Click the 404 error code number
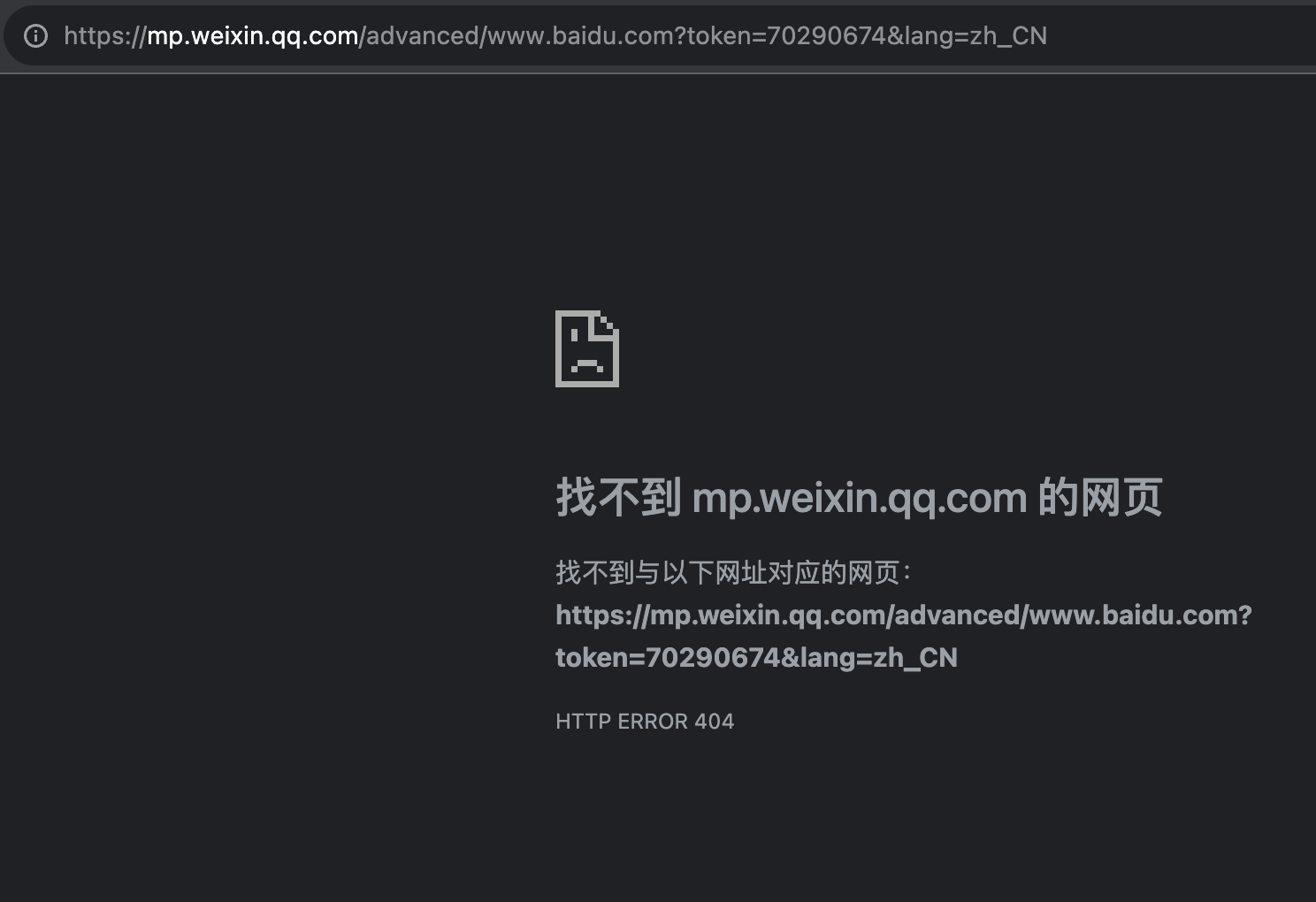Screen dimensions: 1316x902 [715, 722]
